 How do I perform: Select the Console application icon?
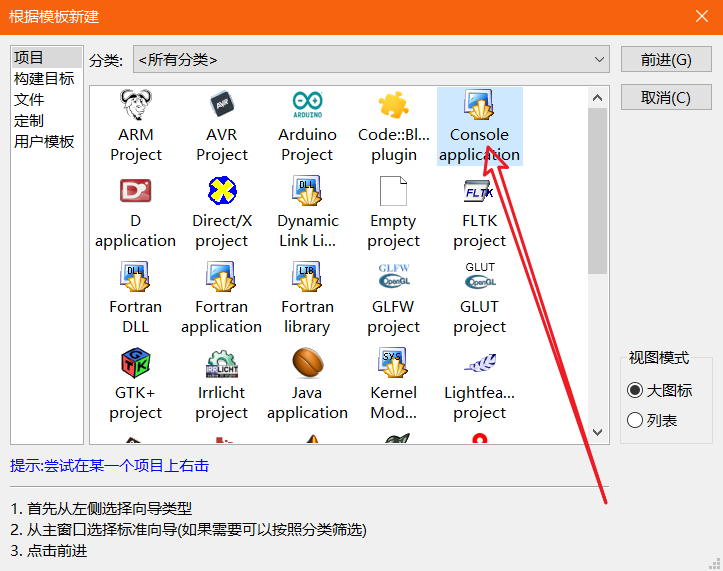tap(480, 104)
